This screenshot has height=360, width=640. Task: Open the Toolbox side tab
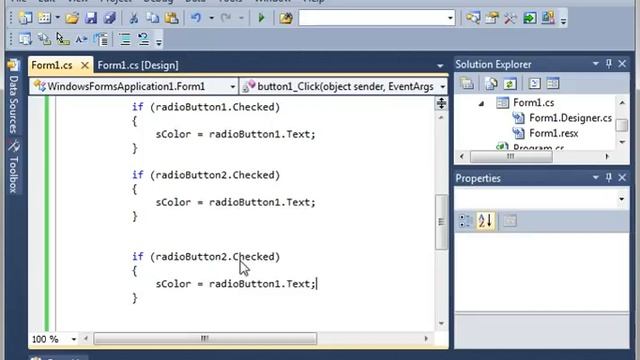pos(13,167)
